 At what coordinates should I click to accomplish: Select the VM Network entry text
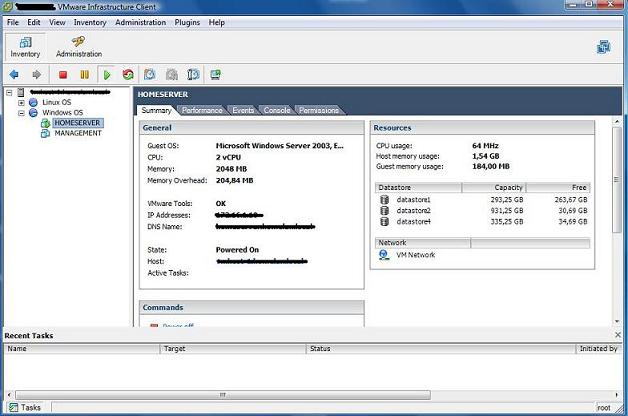415,255
